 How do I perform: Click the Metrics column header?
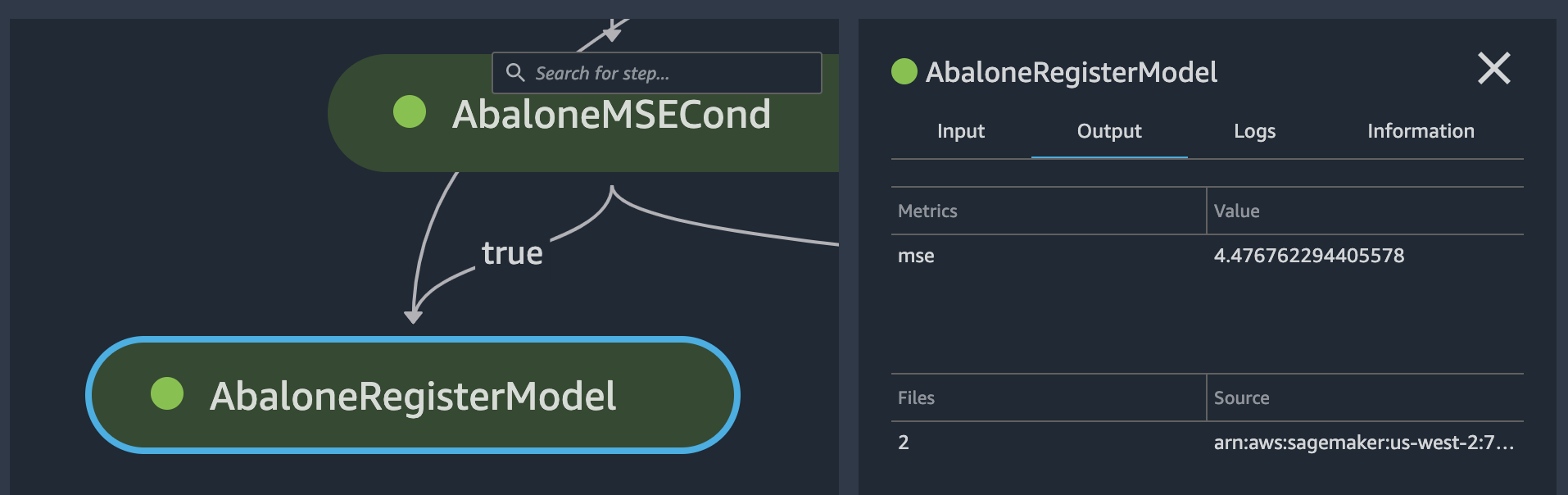click(x=927, y=211)
